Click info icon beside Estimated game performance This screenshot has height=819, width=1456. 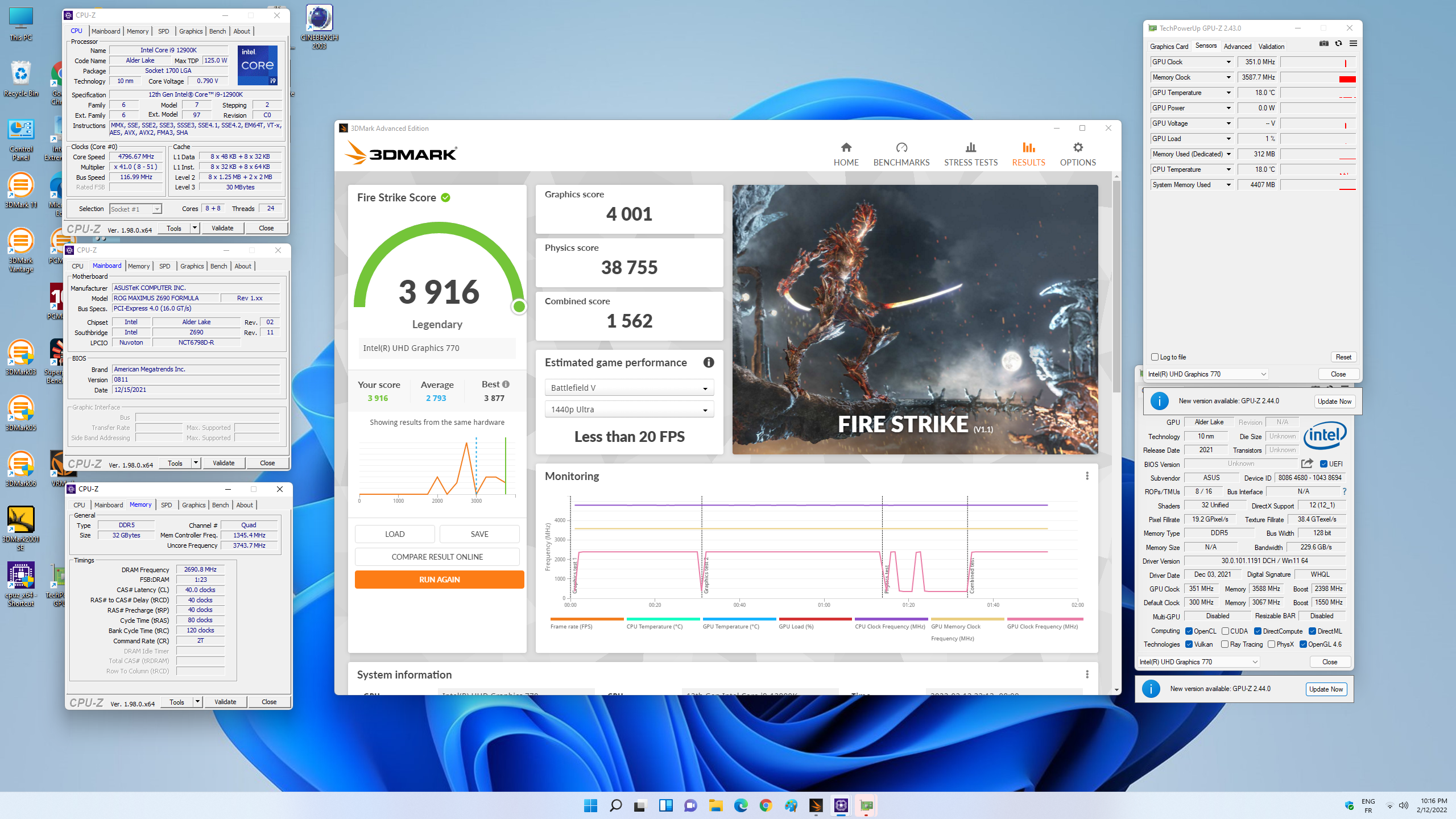(709, 362)
